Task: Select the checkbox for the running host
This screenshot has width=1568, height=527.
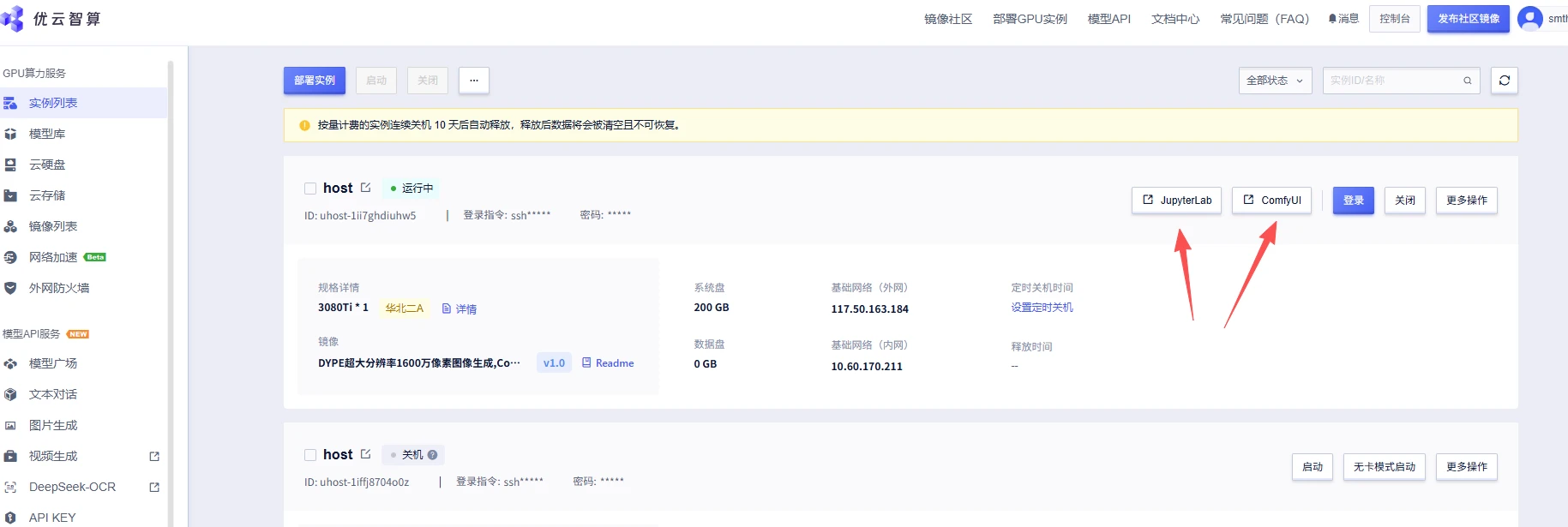Action: 310,189
